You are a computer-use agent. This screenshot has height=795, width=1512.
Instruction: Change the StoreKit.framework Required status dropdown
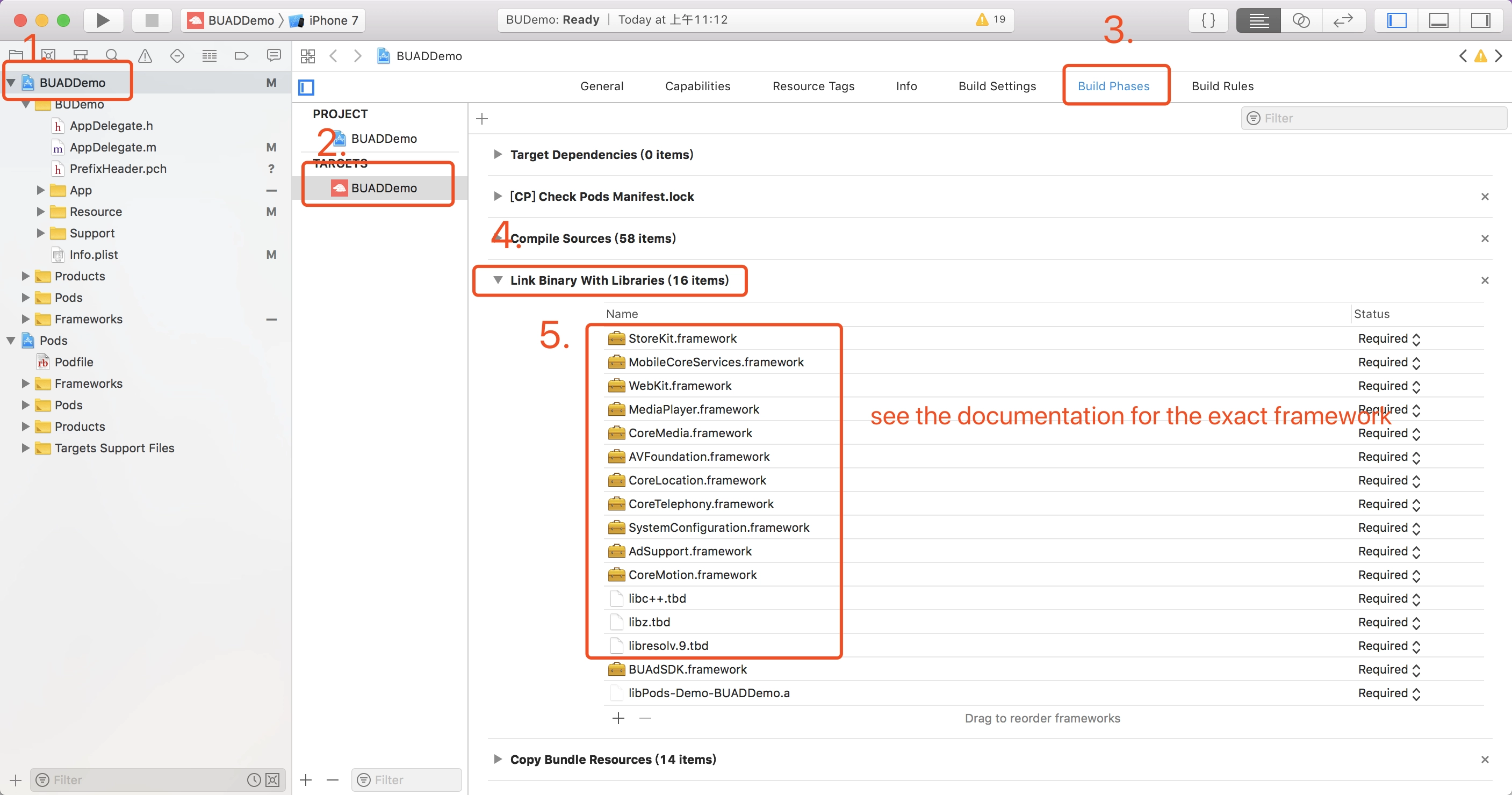[1389, 339]
